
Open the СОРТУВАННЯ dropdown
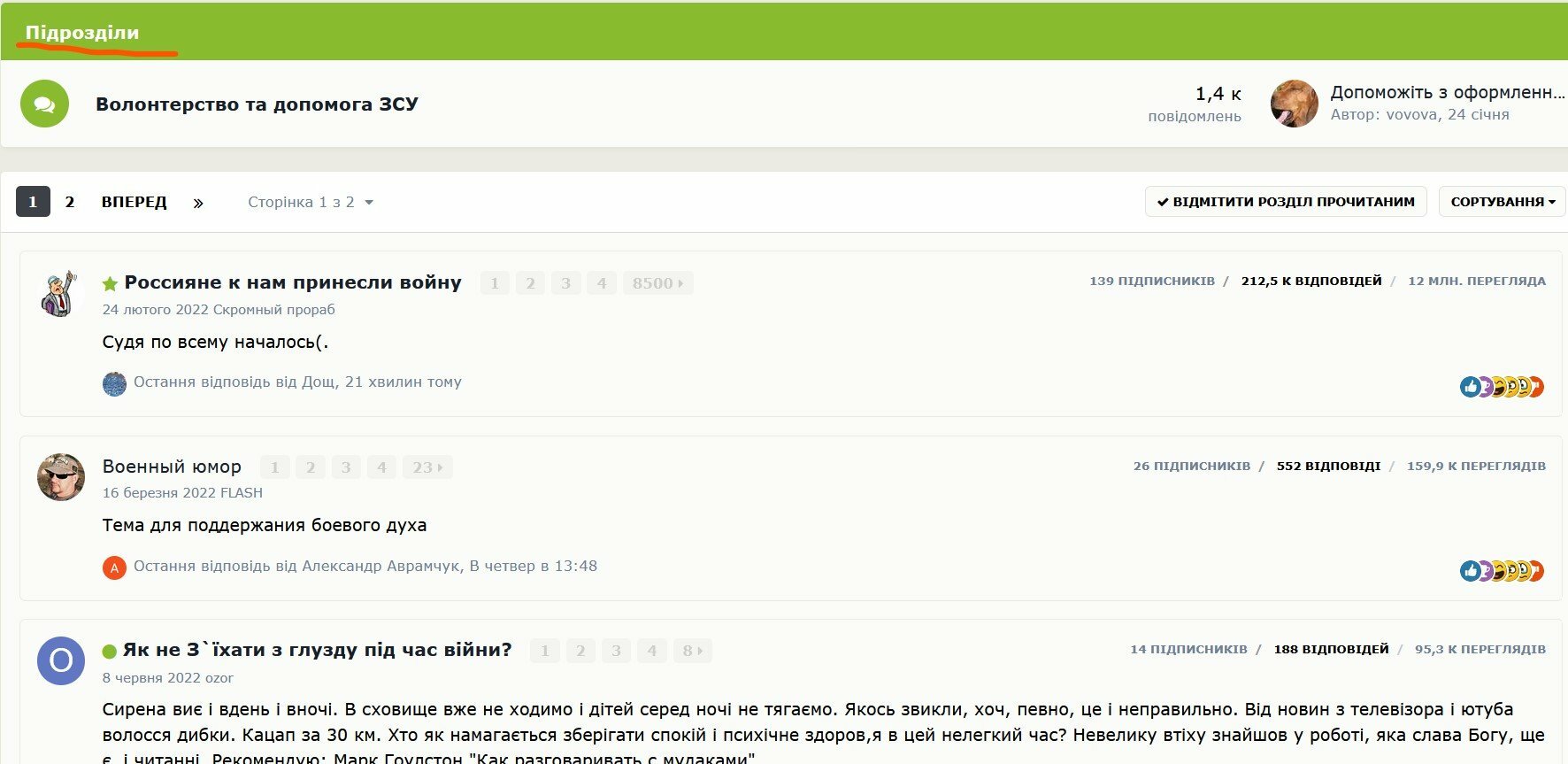coord(1502,202)
